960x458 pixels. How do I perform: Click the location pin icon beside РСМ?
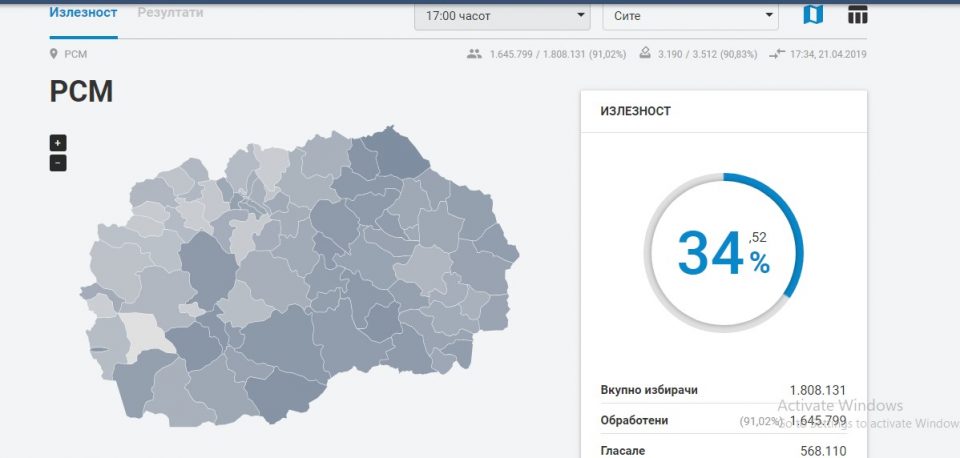(54, 54)
